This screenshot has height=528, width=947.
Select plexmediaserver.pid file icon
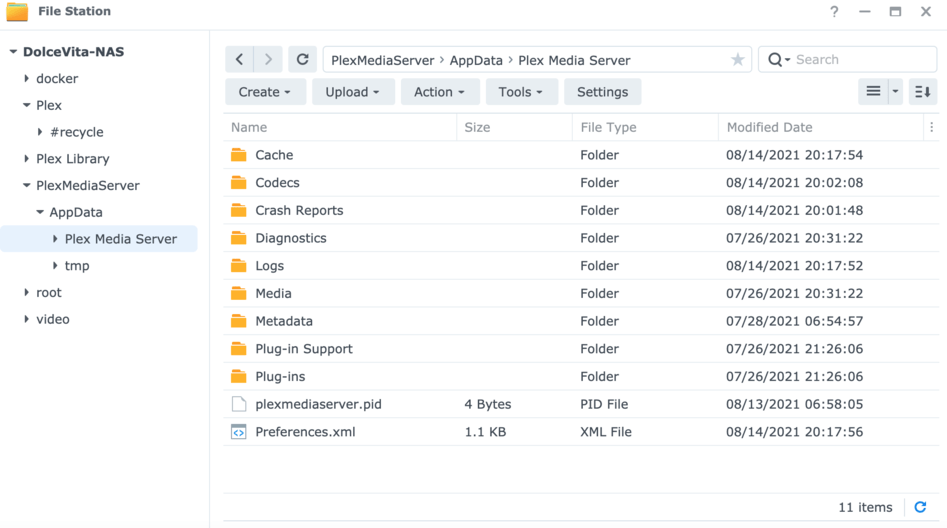click(x=239, y=404)
